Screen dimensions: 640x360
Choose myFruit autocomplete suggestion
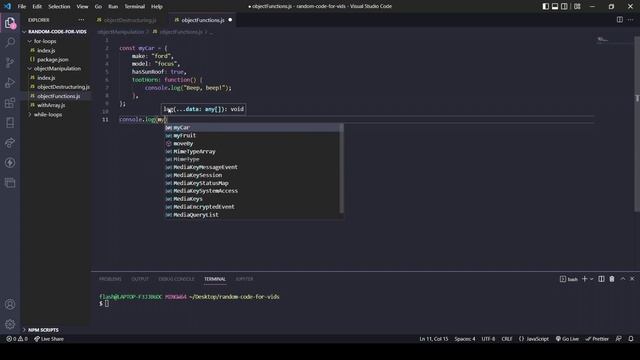click(x=251, y=136)
